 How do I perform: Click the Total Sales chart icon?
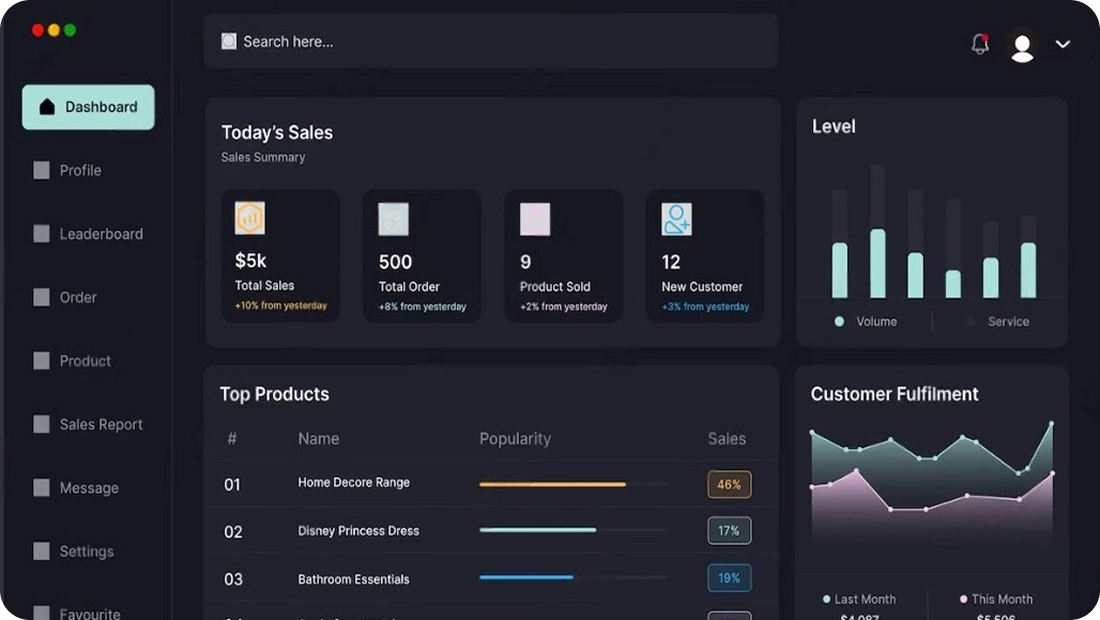click(249, 218)
